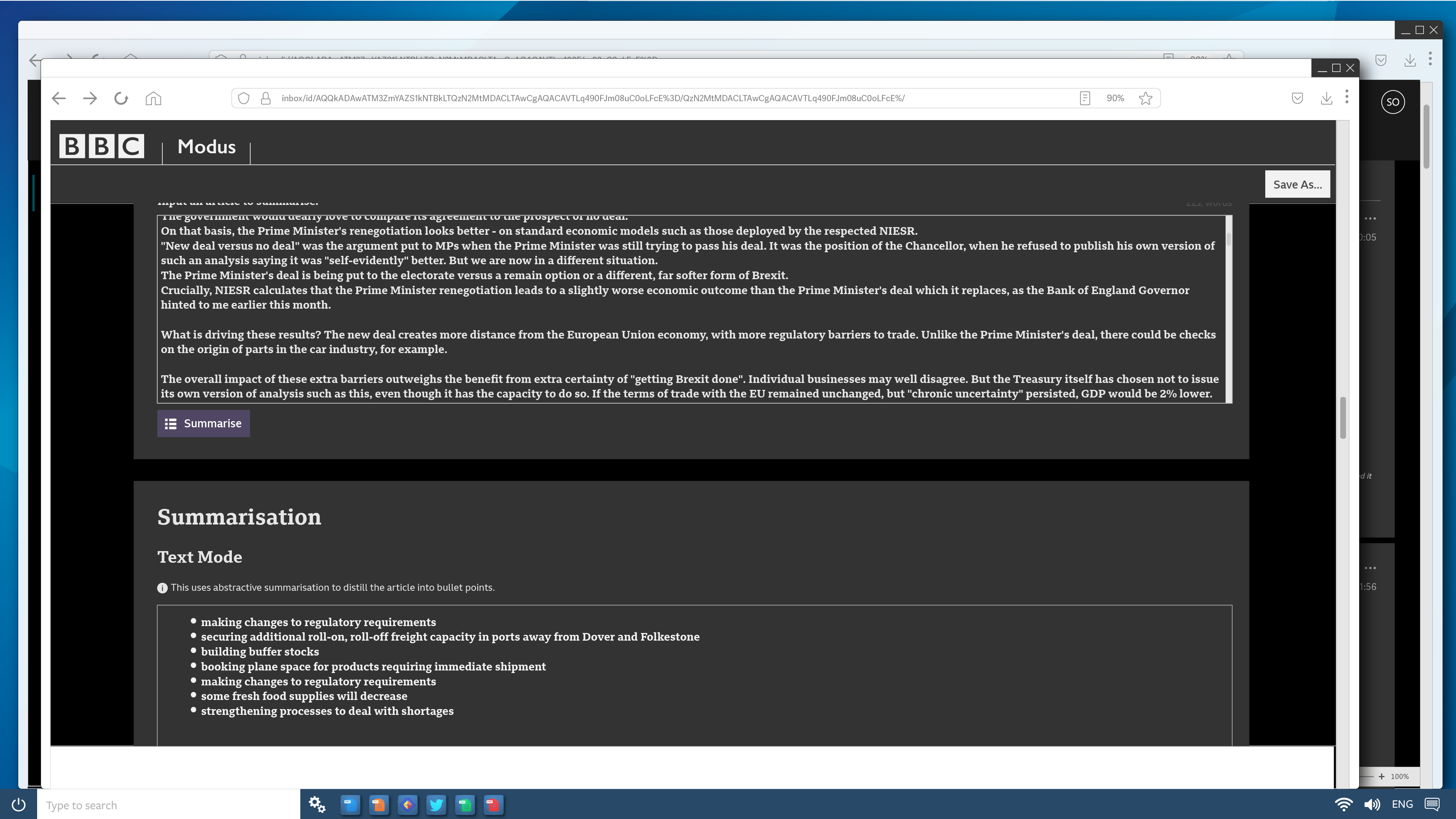Click the Summarise button
This screenshot has width=1456, height=819.
[203, 423]
